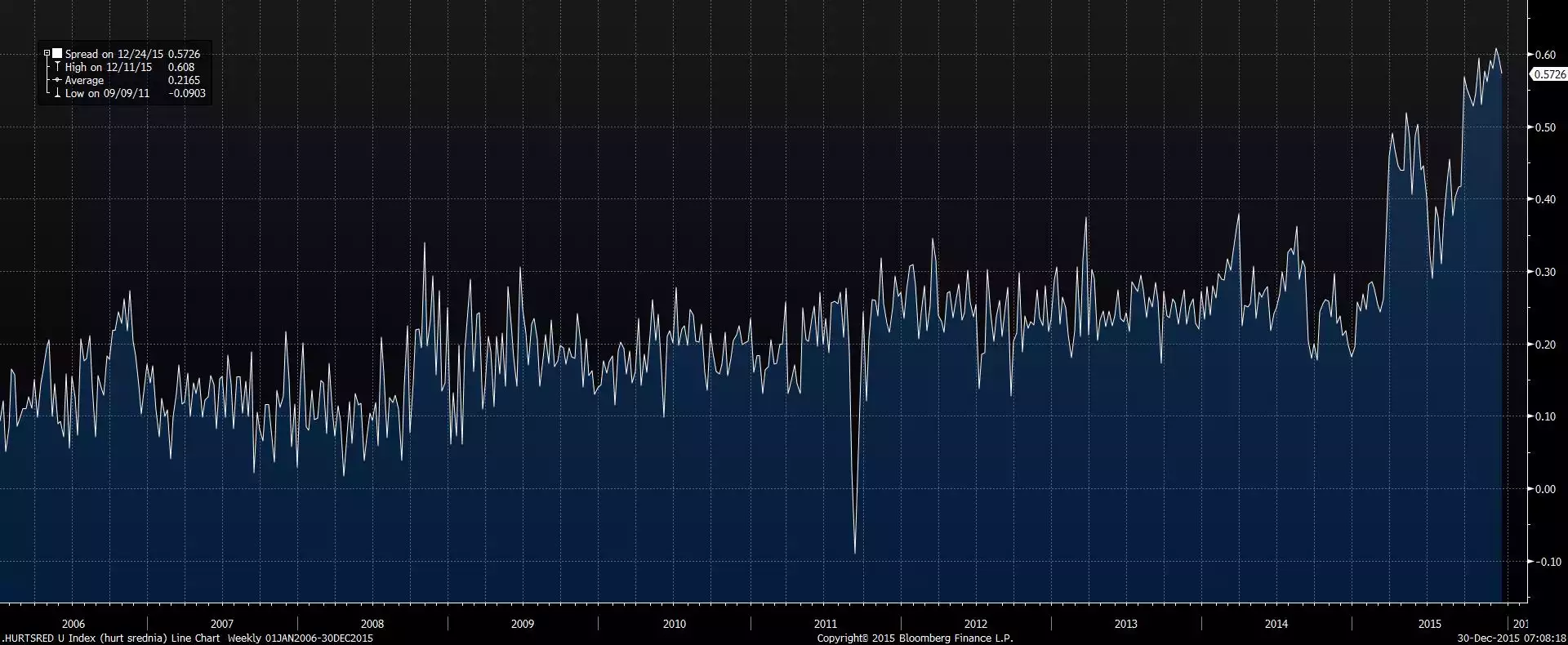Click the 0.00 y-axis label
The width and height of the screenshot is (1568, 645).
pos(1545,489)
